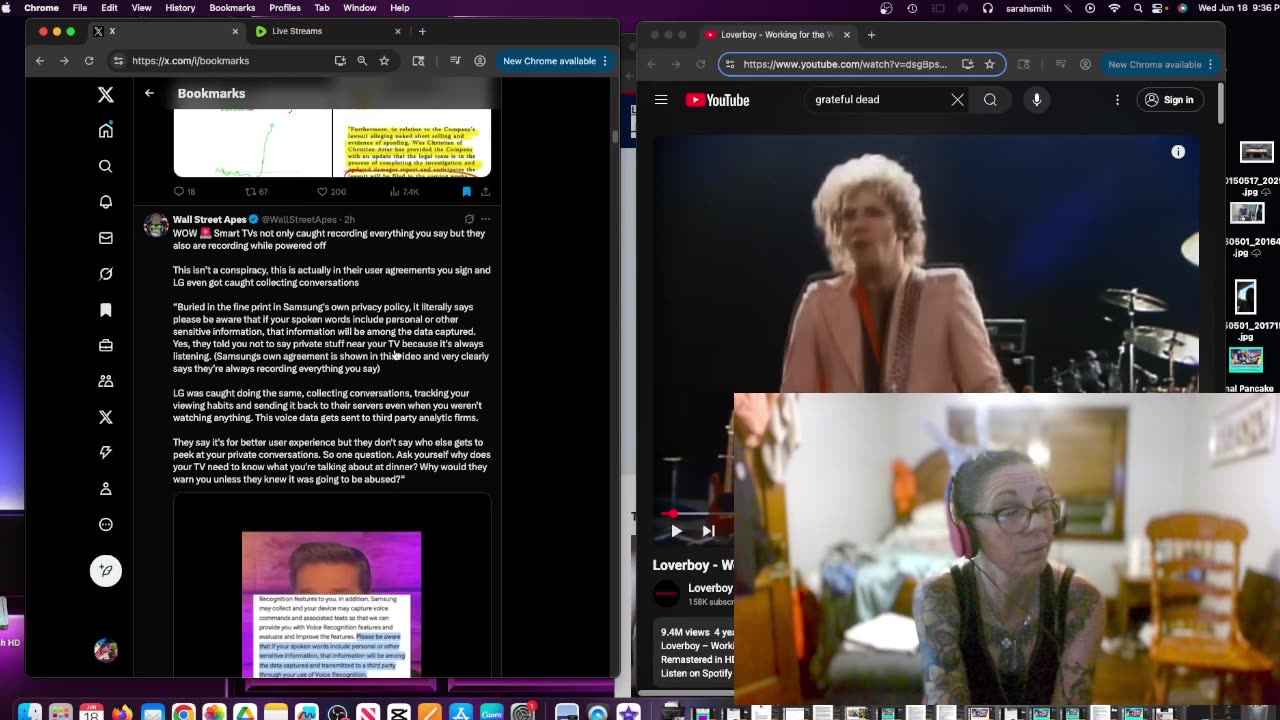
Task: Click the Wi-Fi status icon
Action: pos(1114,8)
